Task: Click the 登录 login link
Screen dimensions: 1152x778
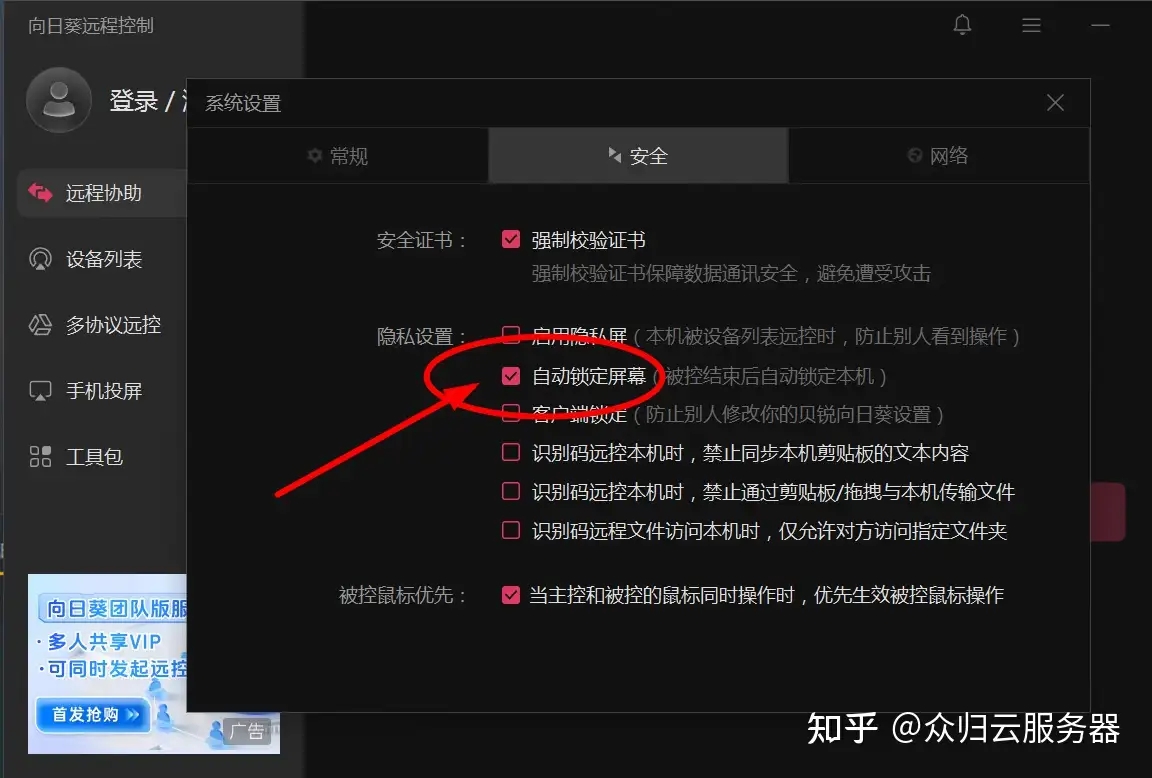Action: pos(133,101)
